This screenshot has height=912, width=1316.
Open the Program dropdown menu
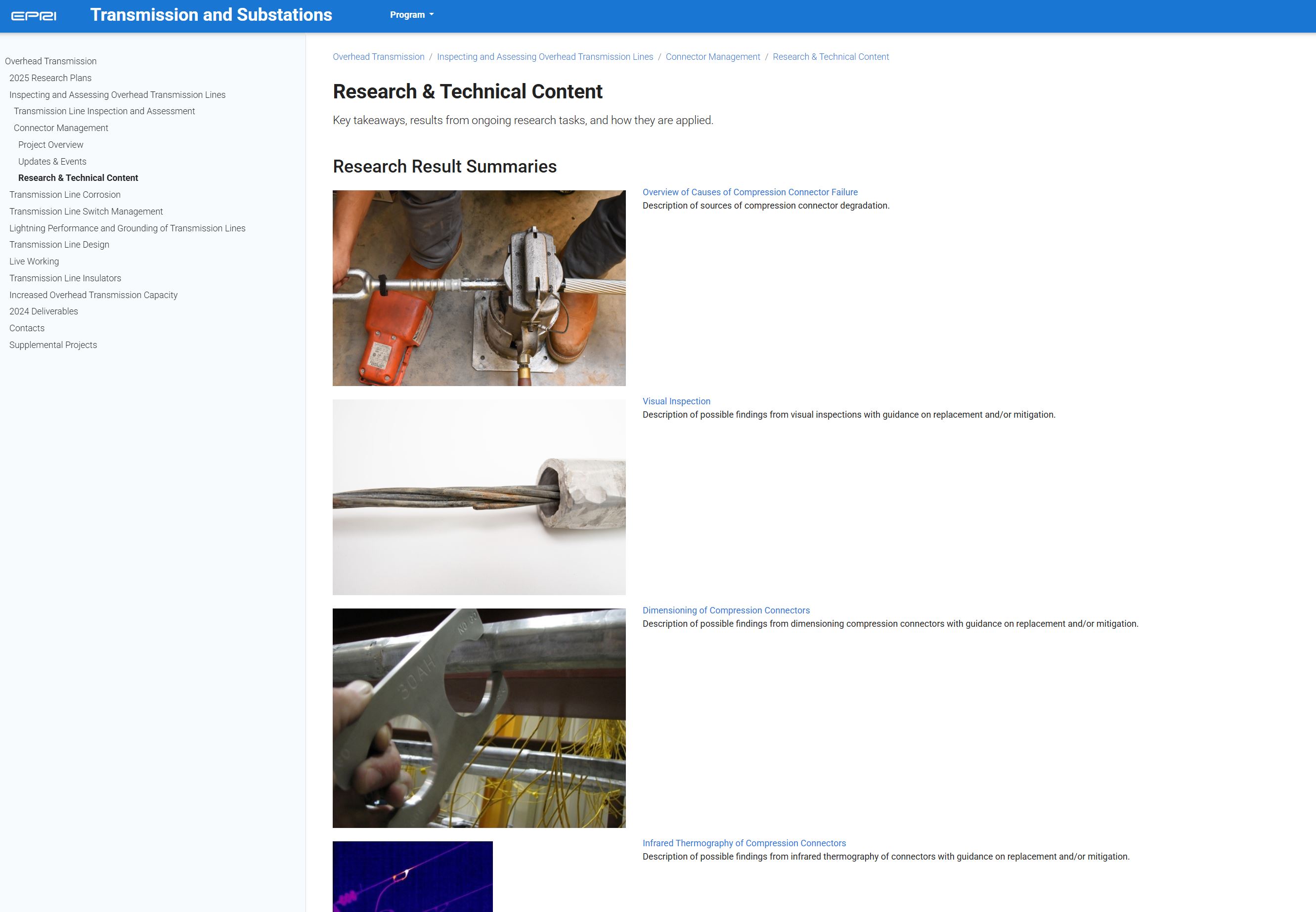click(411, 15)
